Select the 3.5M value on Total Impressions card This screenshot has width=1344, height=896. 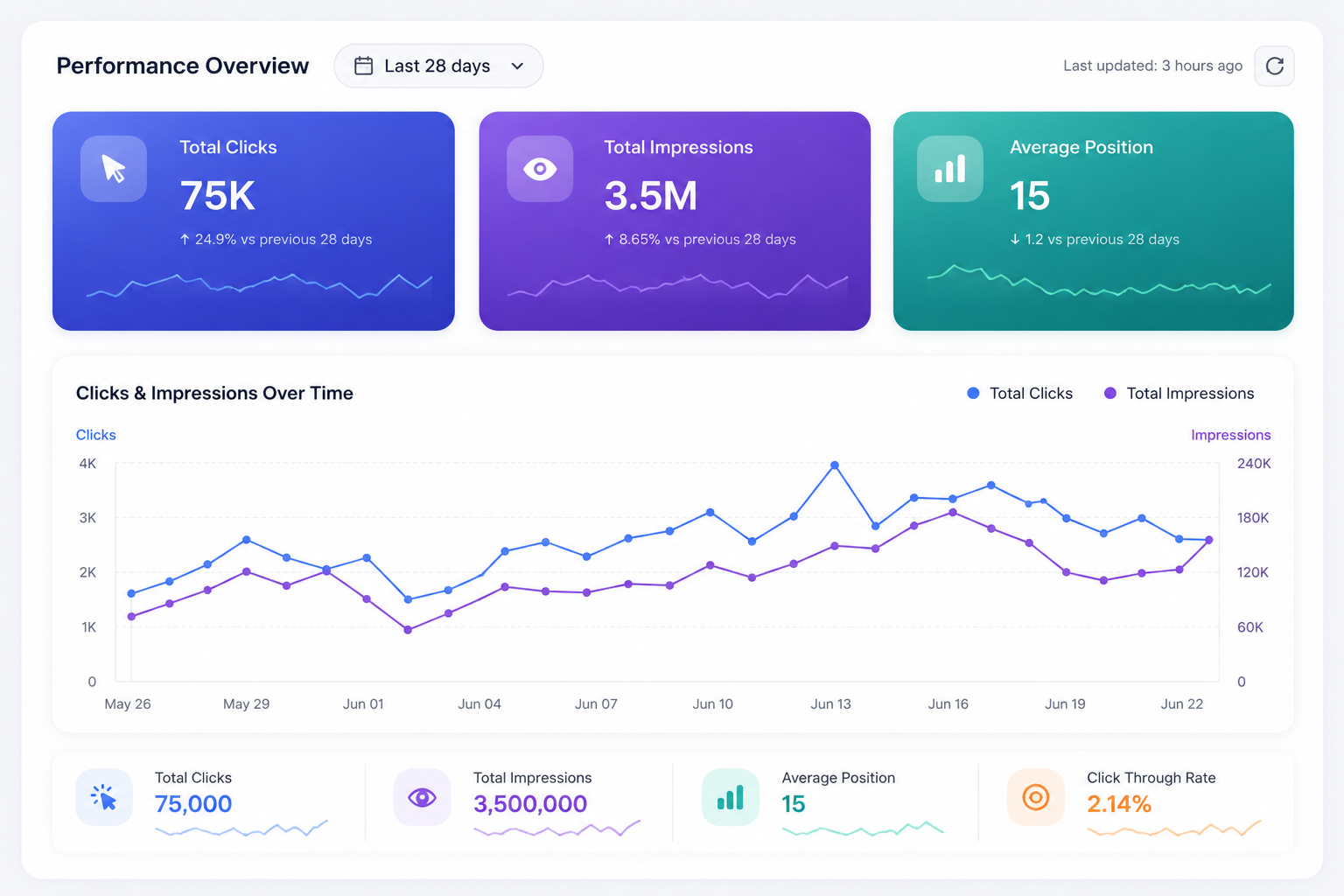pyautogui.click(x=651, y=196)
